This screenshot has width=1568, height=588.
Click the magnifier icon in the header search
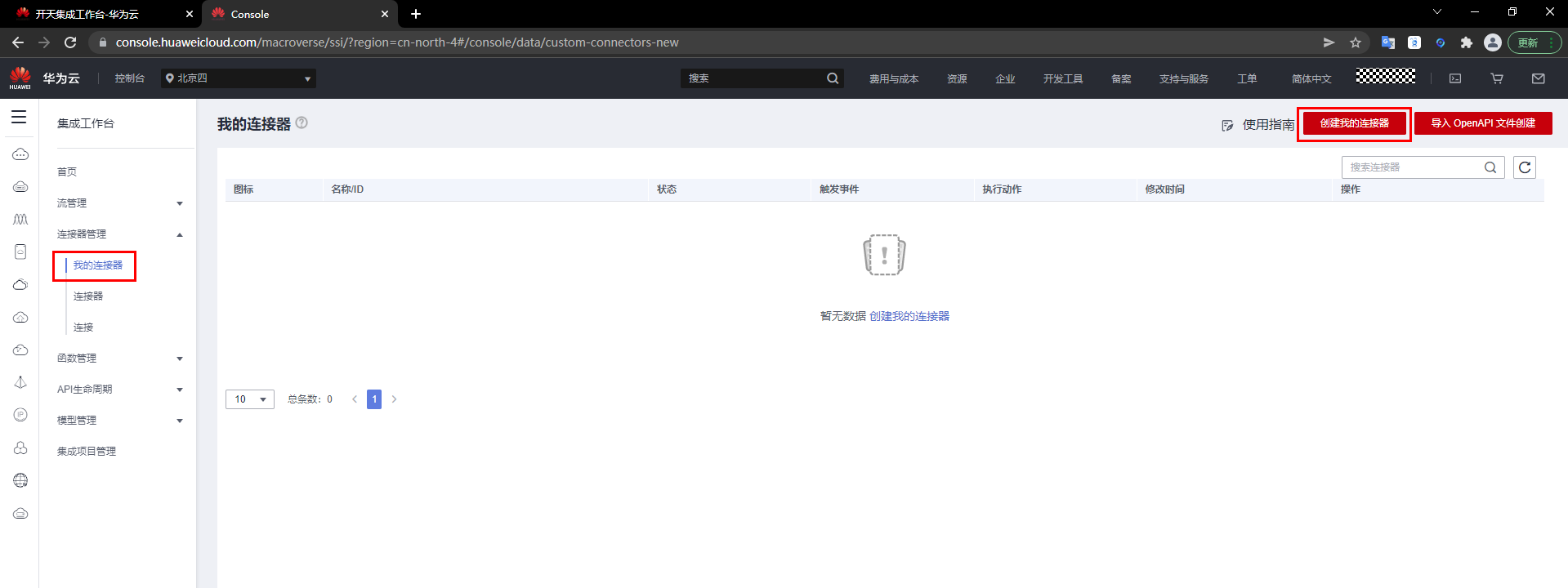[833, 78]
